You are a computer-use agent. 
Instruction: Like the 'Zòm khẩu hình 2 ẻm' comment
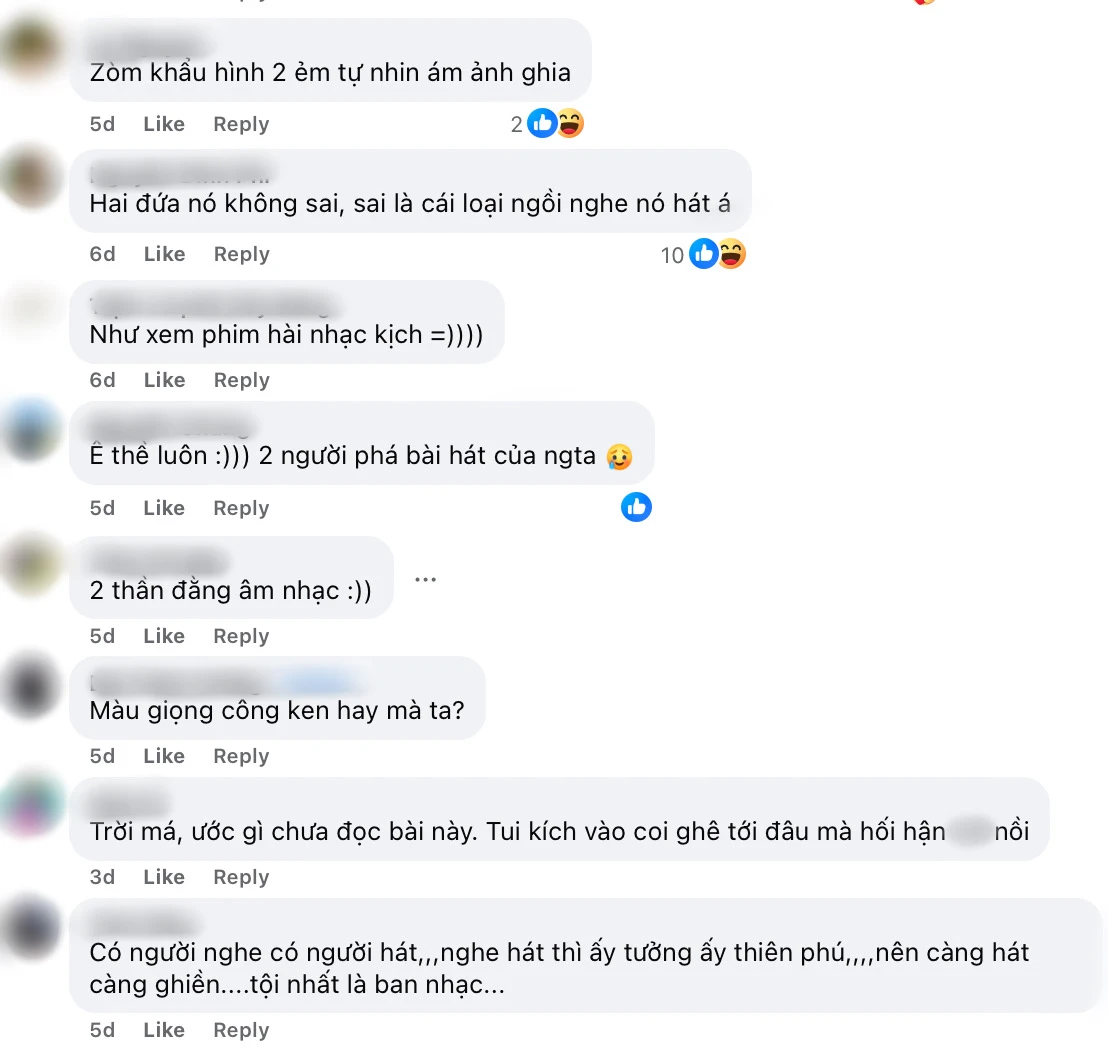pos(164,124)
